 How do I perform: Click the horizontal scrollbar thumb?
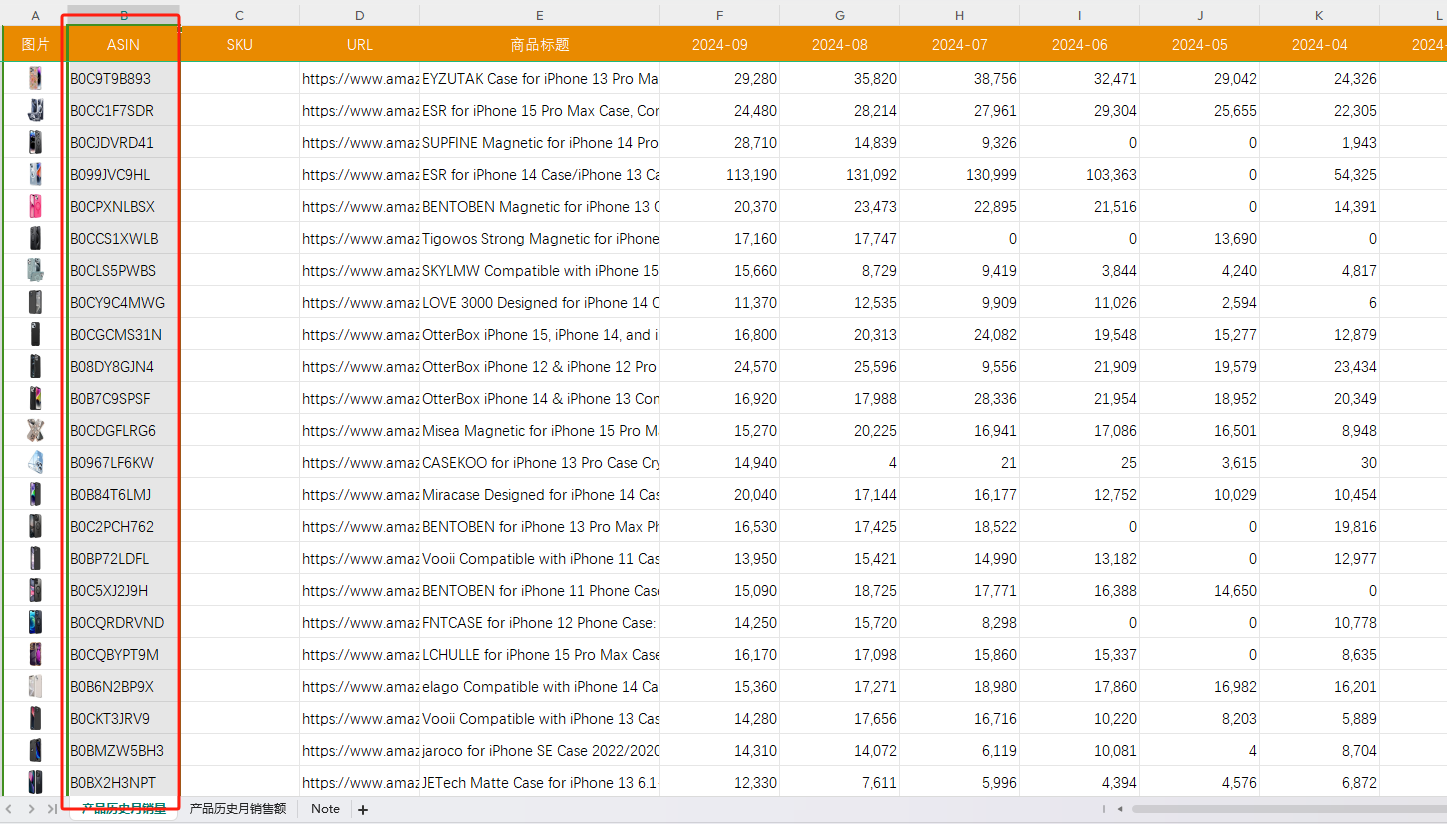1288,809
